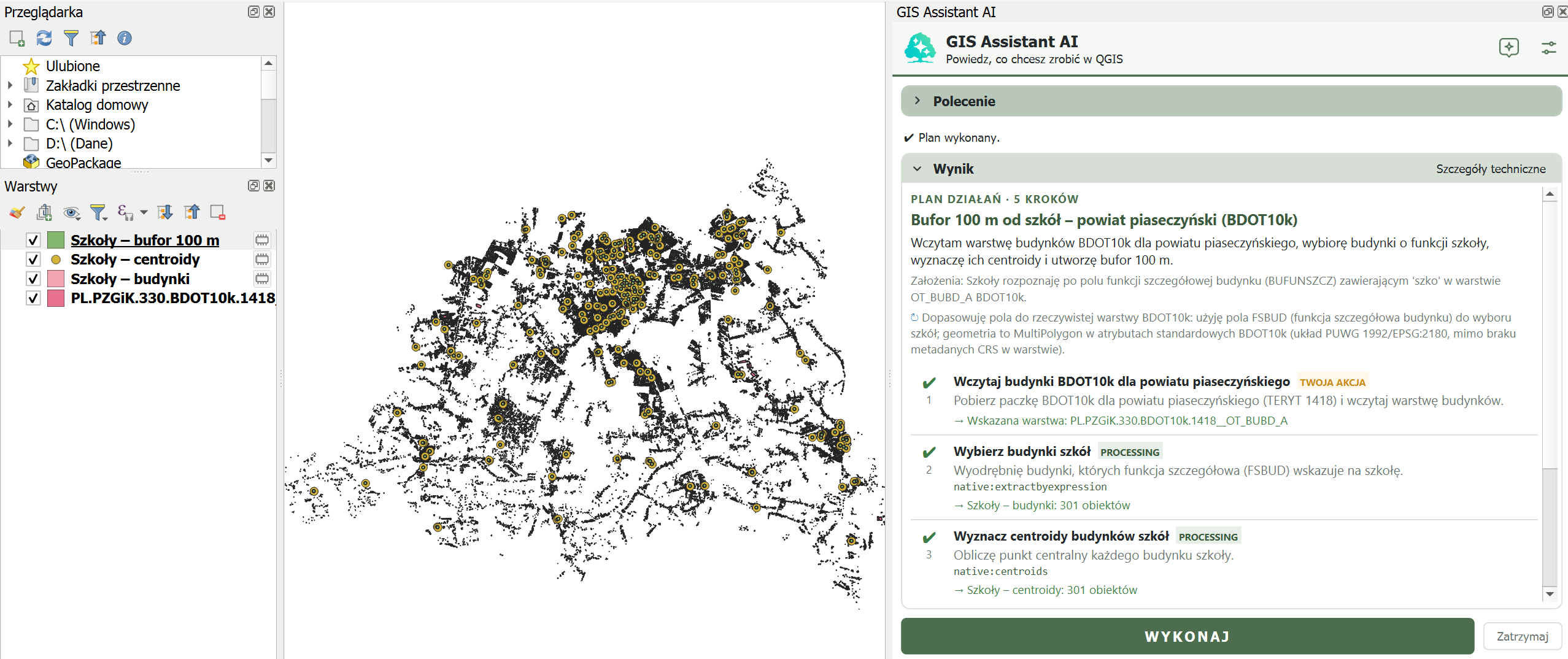Screen dimensions: 1568x659
Task: Click green swatch of Szkoły – bufor 100 m
Action: tap(56, 240)
